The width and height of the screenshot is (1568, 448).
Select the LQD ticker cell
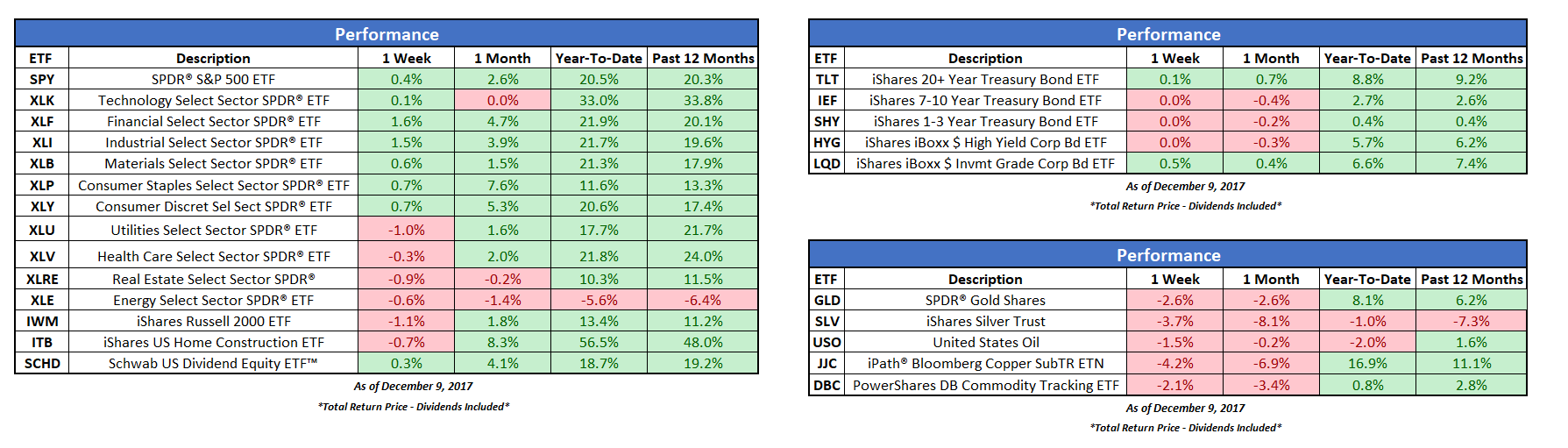pyautogui.click(x=827, y=163)
